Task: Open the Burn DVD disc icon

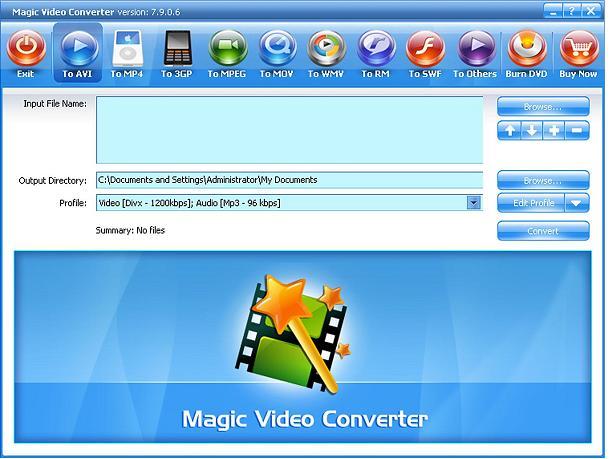Action: pos(527,48)
